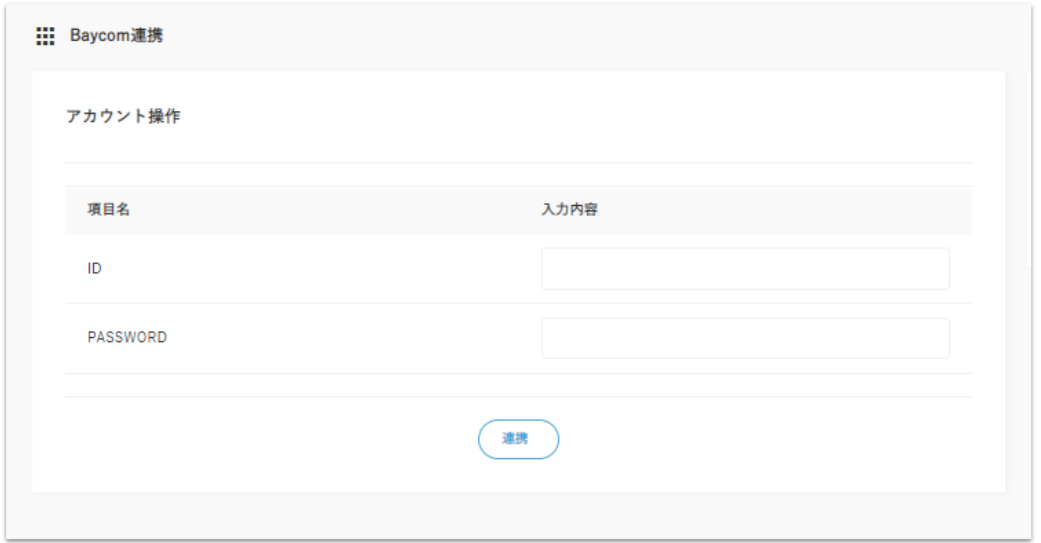
Task: Click the Baycom連携 page title
Action: pyautogui.click(x=116, y=37)
